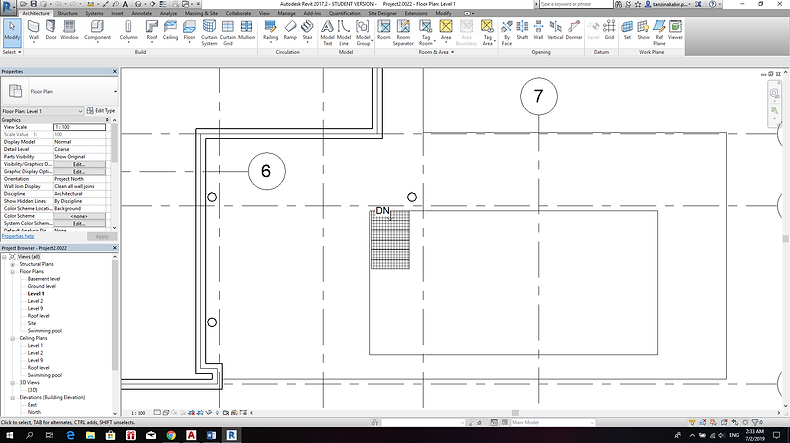Open the Architecture ribbon tab
The height and width of the screenshot is (443, 790).
(36, 13)
